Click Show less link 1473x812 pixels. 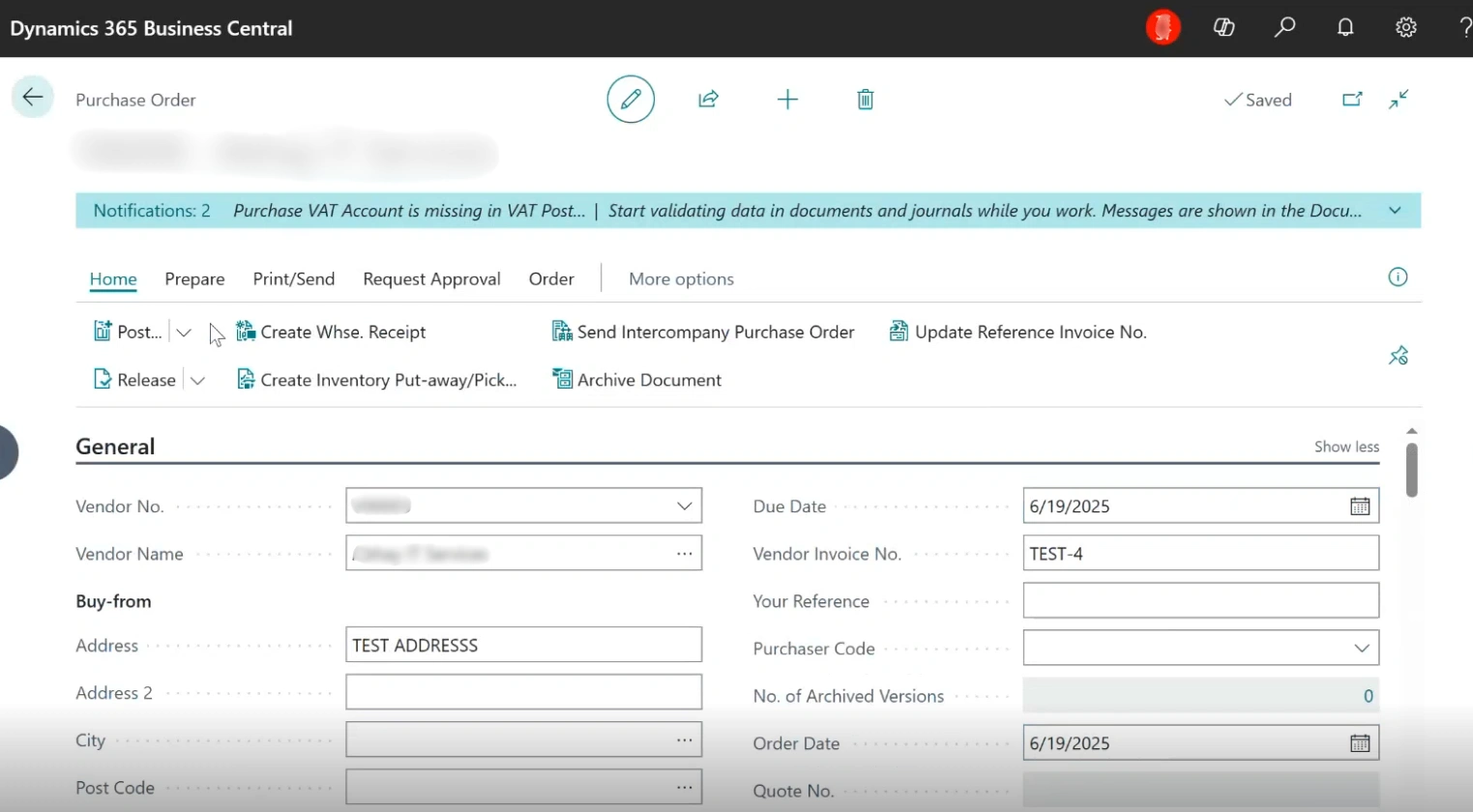[x=1346, y=447]
